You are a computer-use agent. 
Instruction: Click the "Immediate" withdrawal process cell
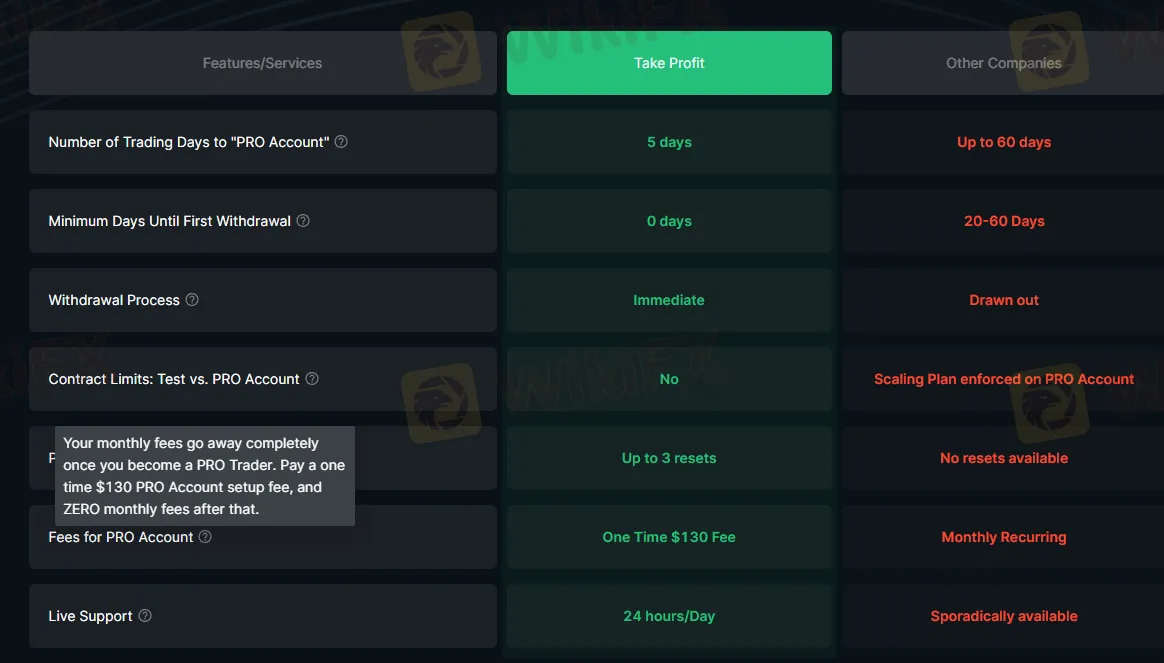coord(669,300)
